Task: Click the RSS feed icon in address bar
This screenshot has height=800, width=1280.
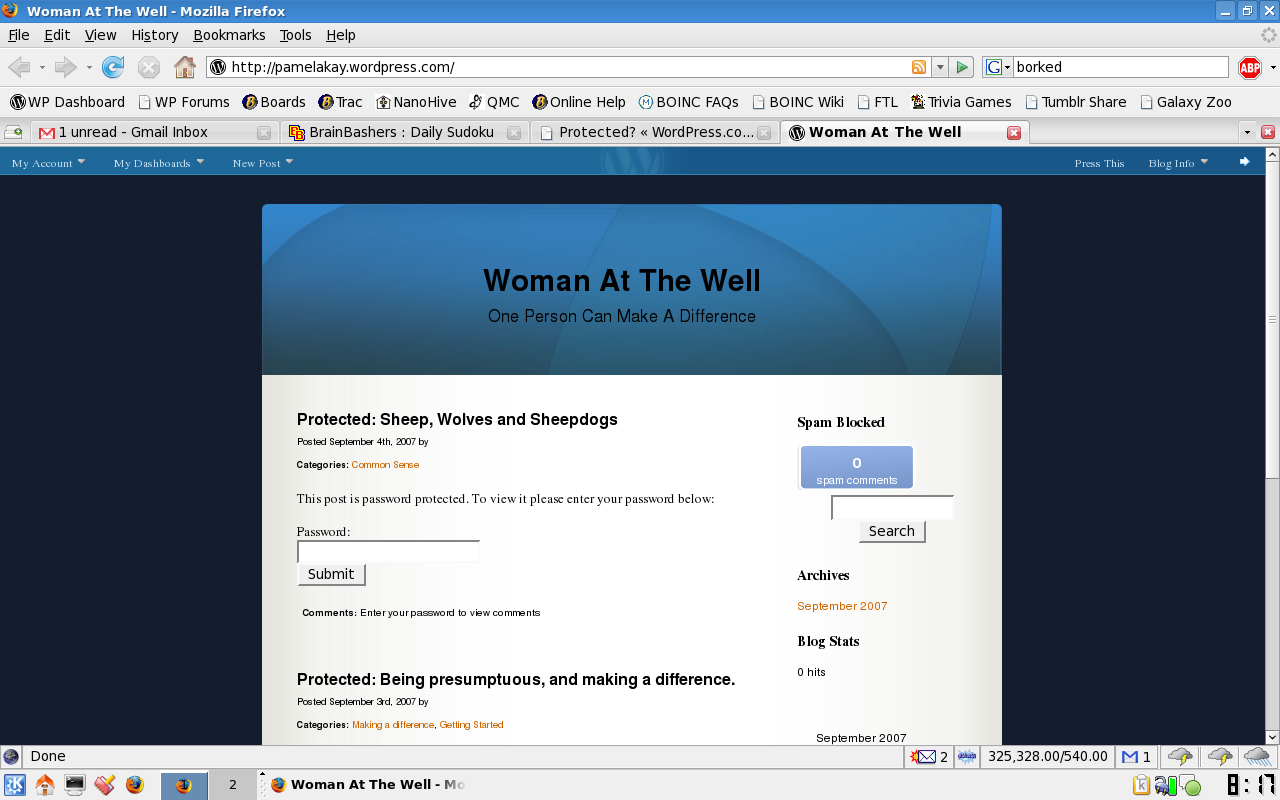Action: pos(918,67)
